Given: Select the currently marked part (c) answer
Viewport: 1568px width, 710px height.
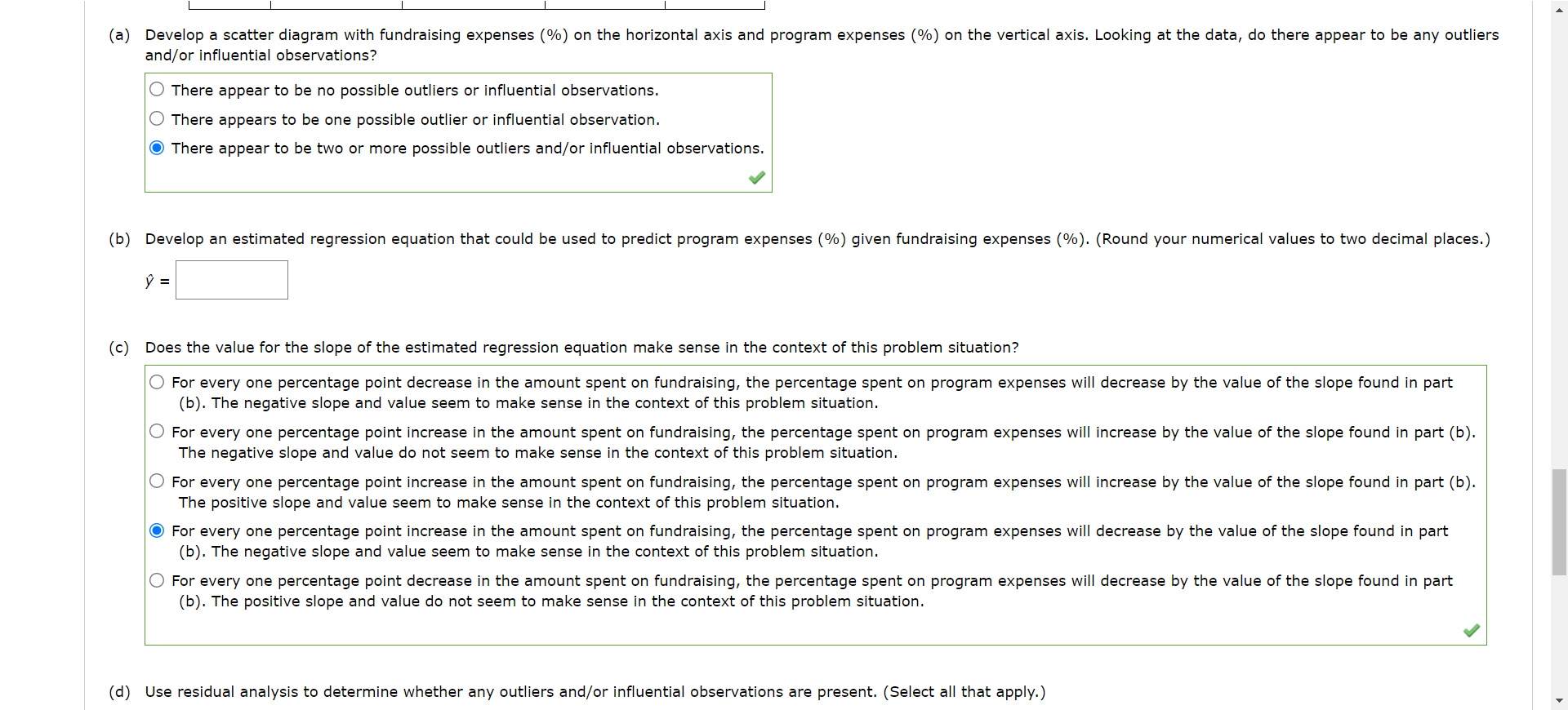Looking at the screenshot, I should [x=156, y=530].
